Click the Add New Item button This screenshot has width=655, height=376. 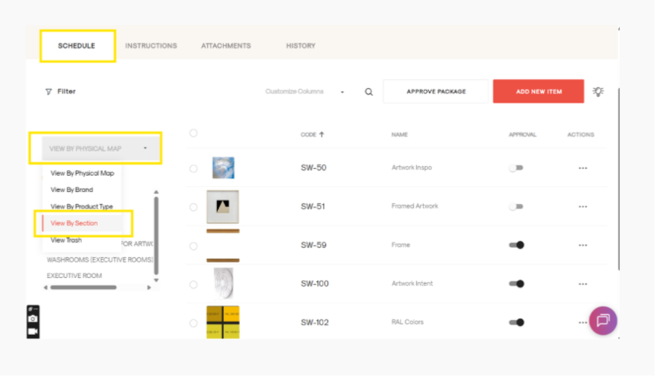pos(538,91)
